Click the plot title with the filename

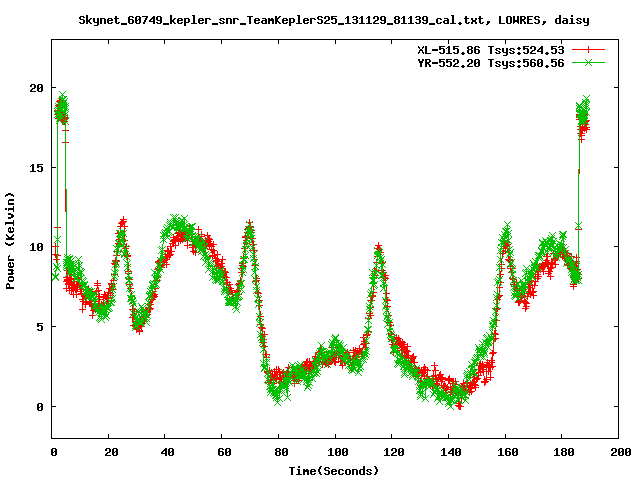pyautogui.click(x=334, y=20)
